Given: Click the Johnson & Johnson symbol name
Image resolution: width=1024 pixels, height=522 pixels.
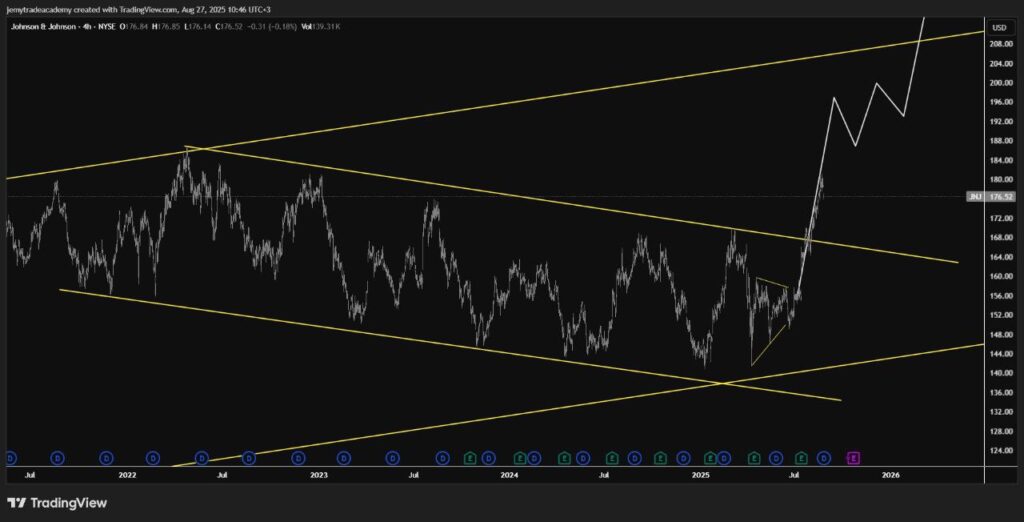Looking at the screenshot, I should (43, 25).
